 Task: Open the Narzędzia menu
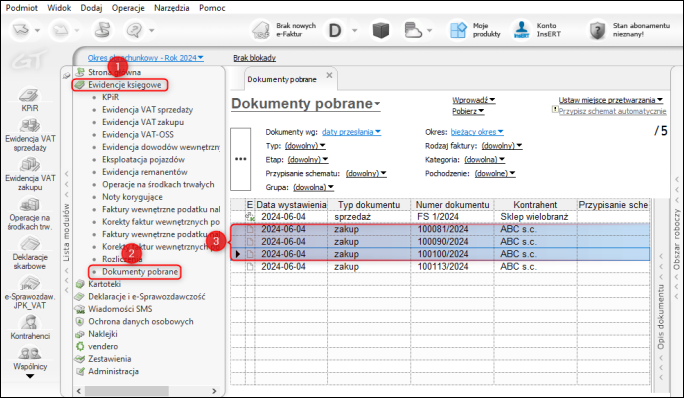[x=171, y=8]
